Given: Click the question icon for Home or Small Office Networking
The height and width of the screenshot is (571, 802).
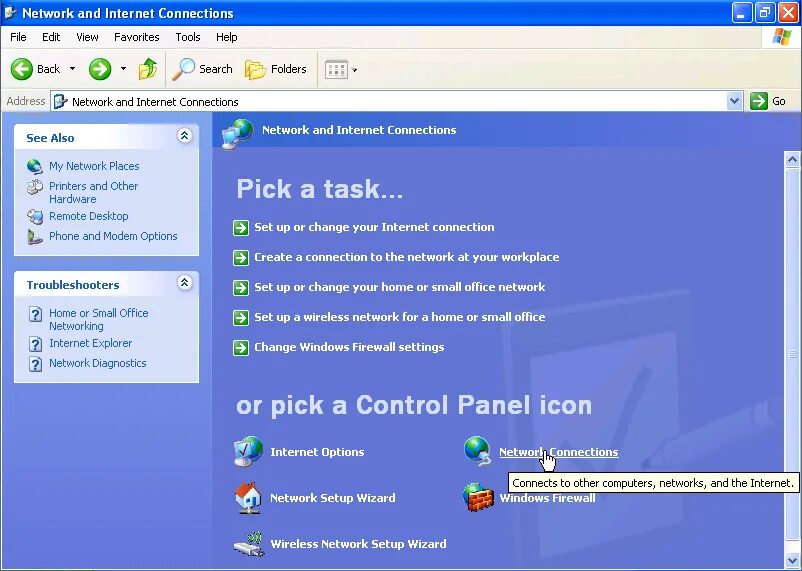Looking at the screenshot, I should [35, 314].
